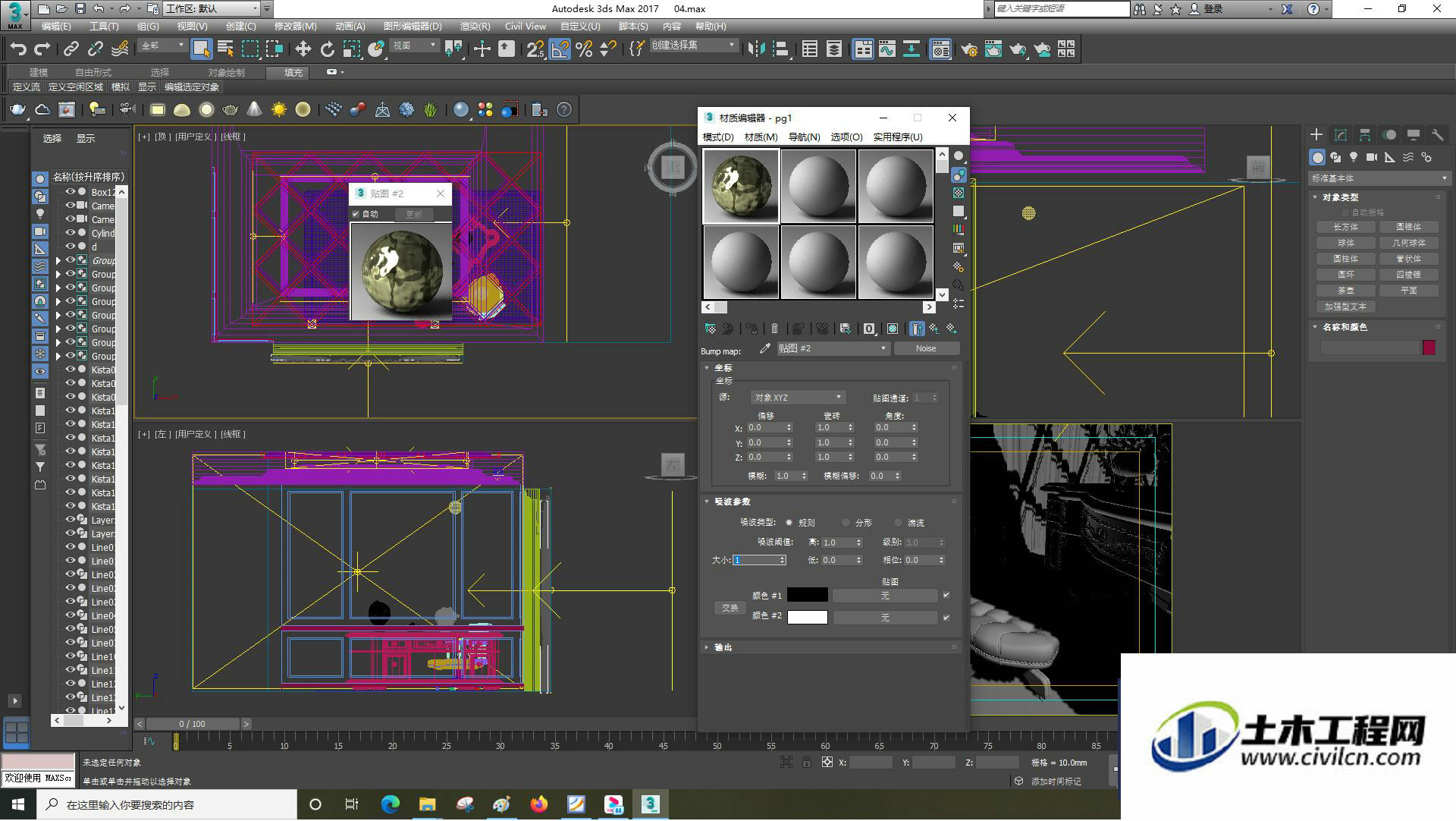The width and height of the screenshot is (1456, 821).
Task: Toggle the Percent Snap icon
Action: [x=584, y=49]
